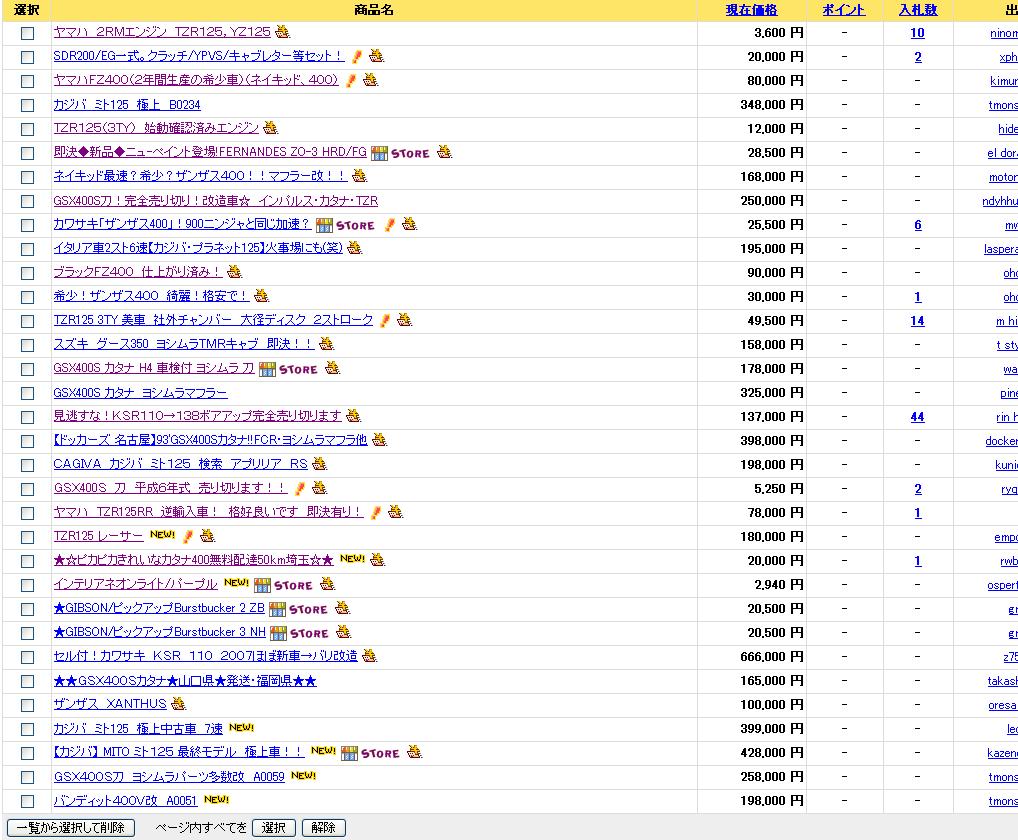Click the NEW! badge beside バンディット400V改
Viewport: 1018px width, 840px height.
[216, 800]
